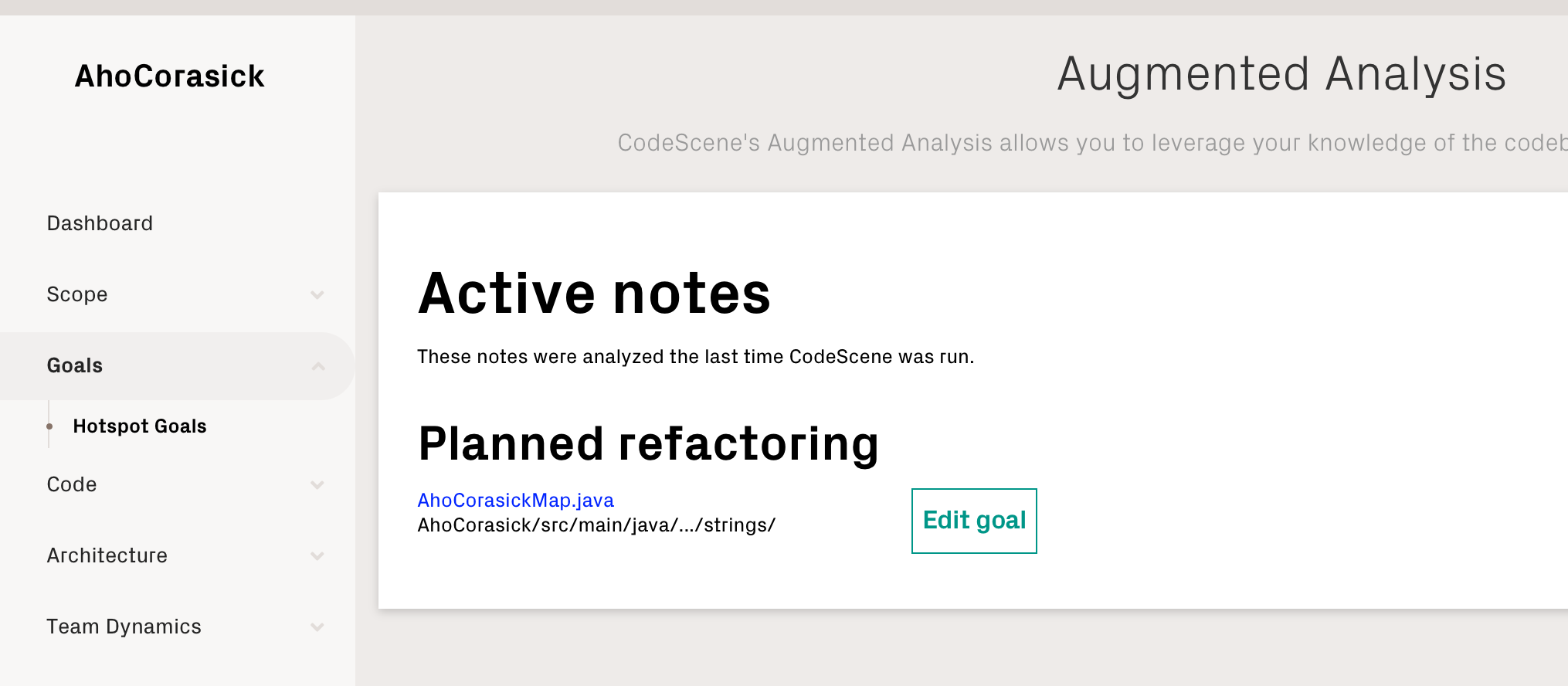The image size is (1568, 686).
Task: Expand the Scope section
Action: [77, 294]
